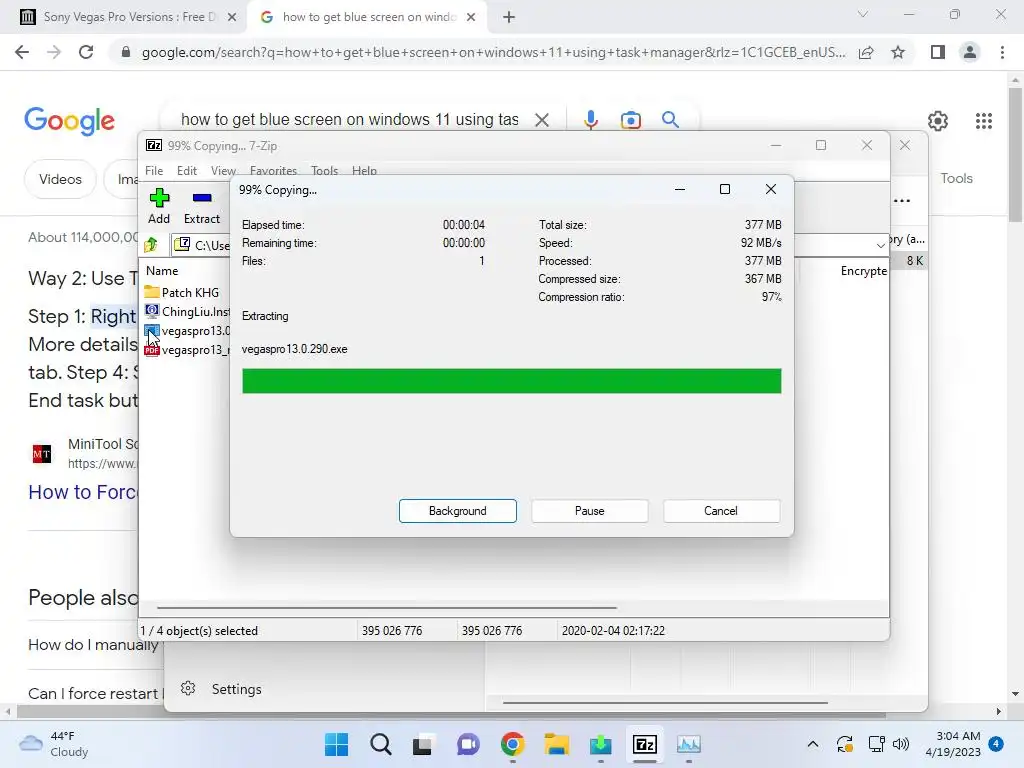Open the Google apps grid

[984, 121]
